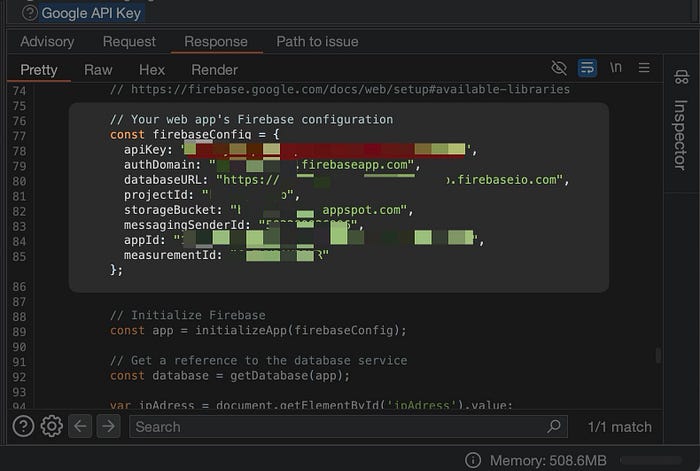Toggle show non-printable \n characters
The image size is (700, 471).
coord(616,67)
